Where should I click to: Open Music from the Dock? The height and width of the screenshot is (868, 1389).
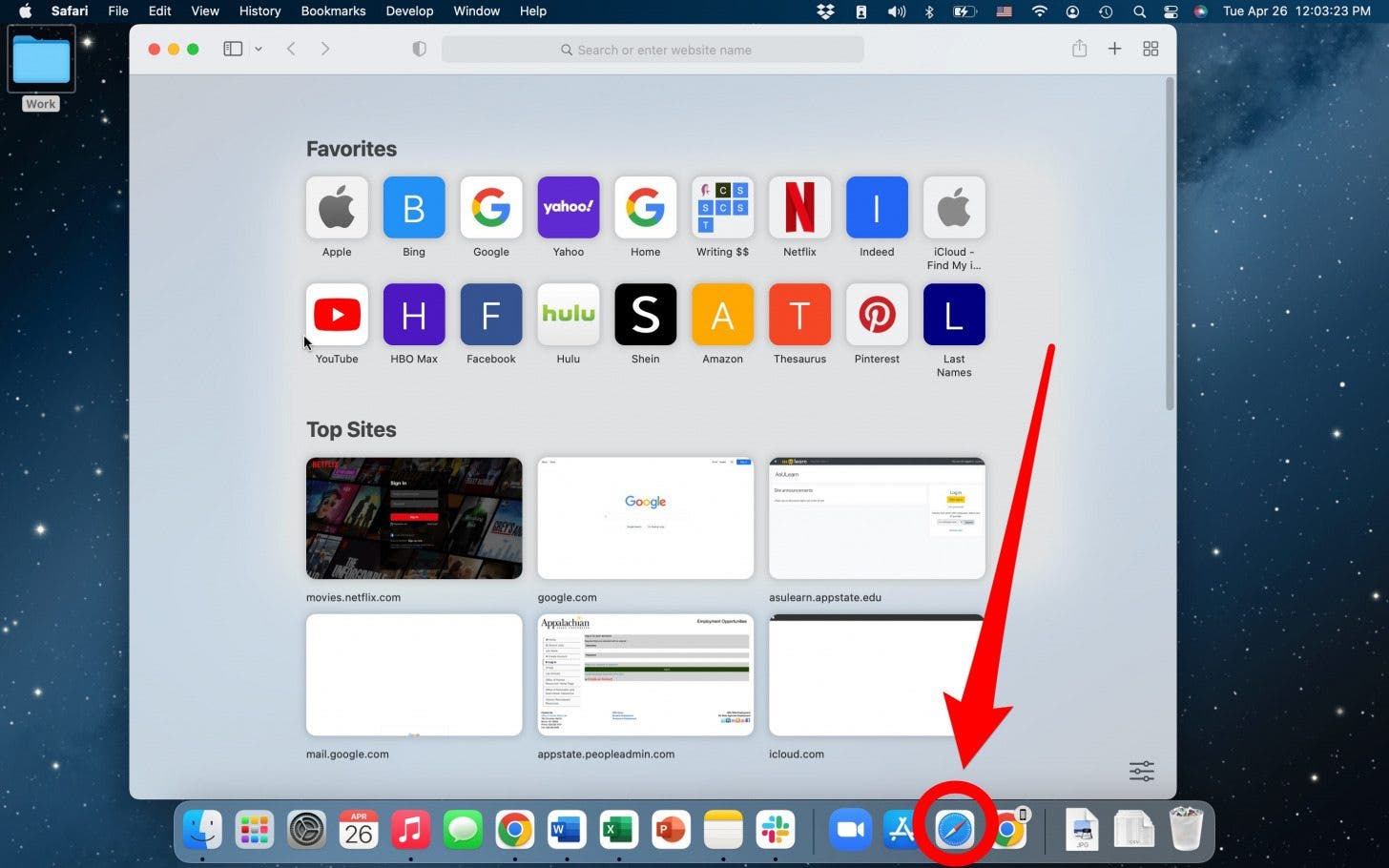[410, 830]
